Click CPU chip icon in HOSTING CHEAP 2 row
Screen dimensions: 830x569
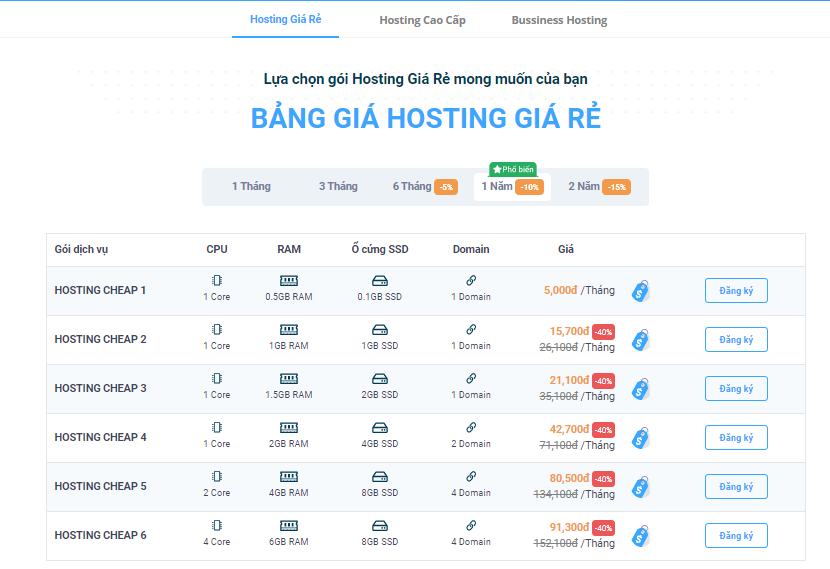pos(216,329)
